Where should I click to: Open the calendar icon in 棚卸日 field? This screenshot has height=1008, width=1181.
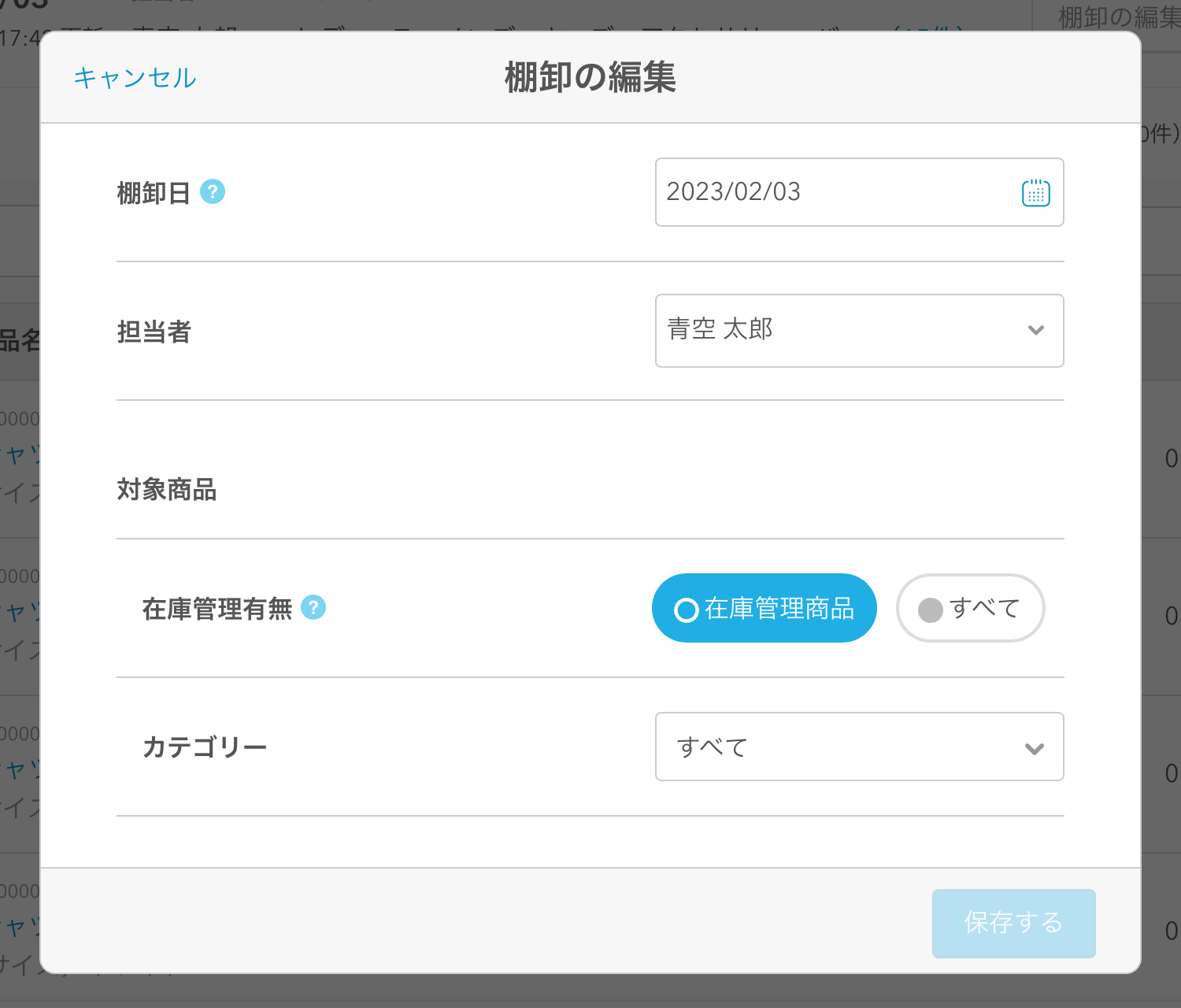click(x=1035, y=192)
